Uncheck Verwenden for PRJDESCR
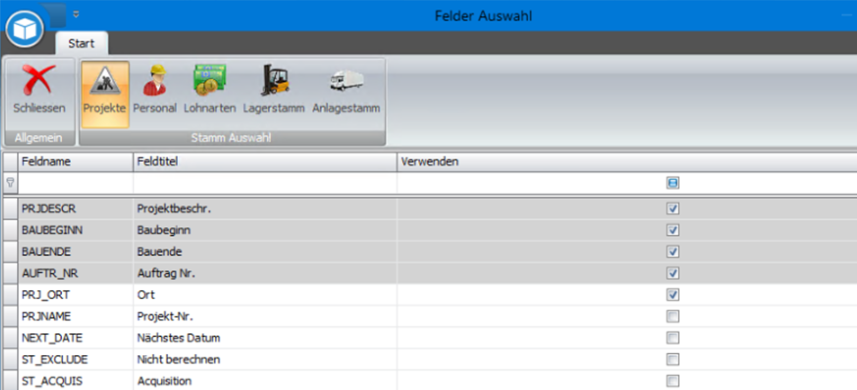 click(x=673, y=209)
